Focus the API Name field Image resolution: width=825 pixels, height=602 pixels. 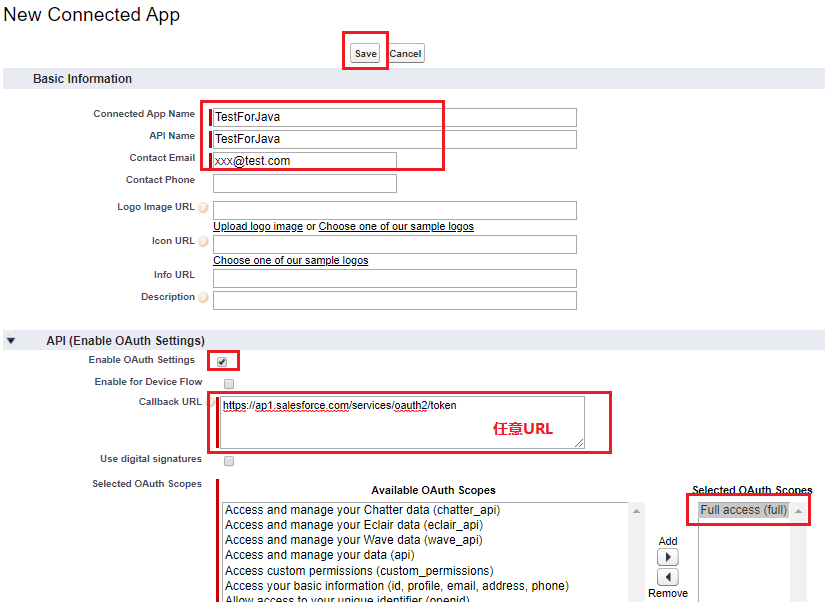point(395,139)
